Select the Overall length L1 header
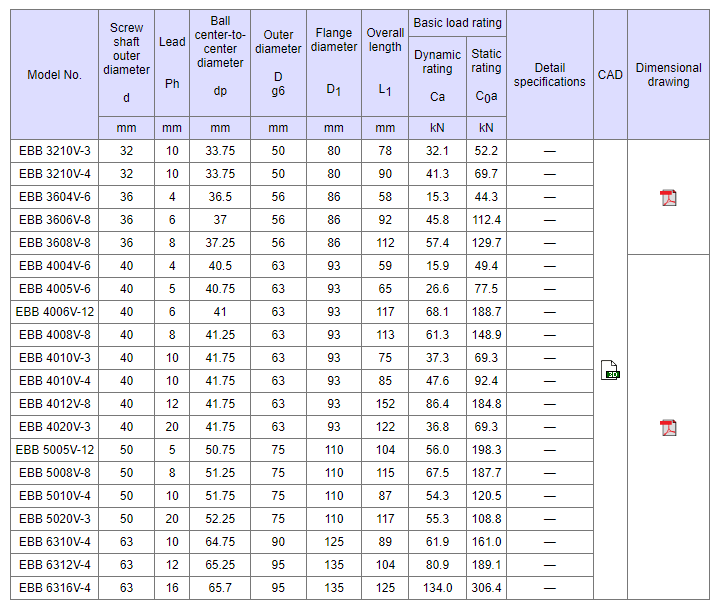This screenshot has height=609, width=721. pyautogui.click(x=385, y=65)
